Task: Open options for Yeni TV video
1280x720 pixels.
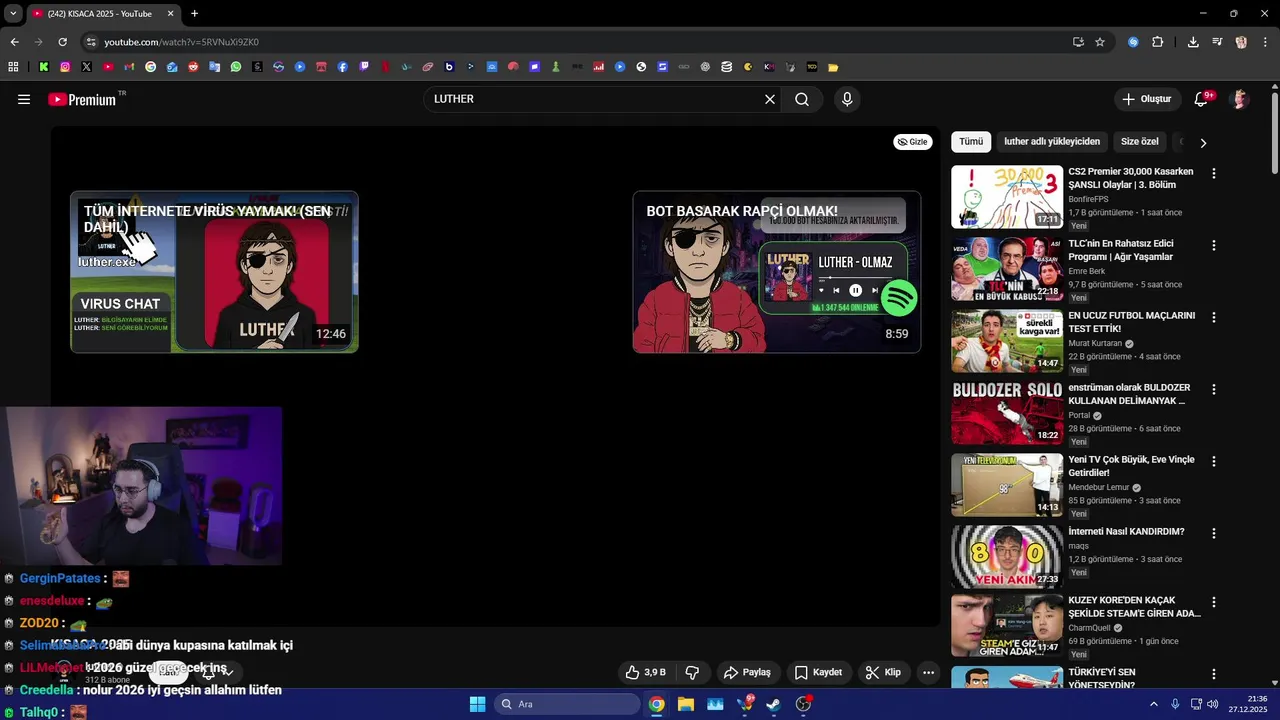Action: (1214, 461)
